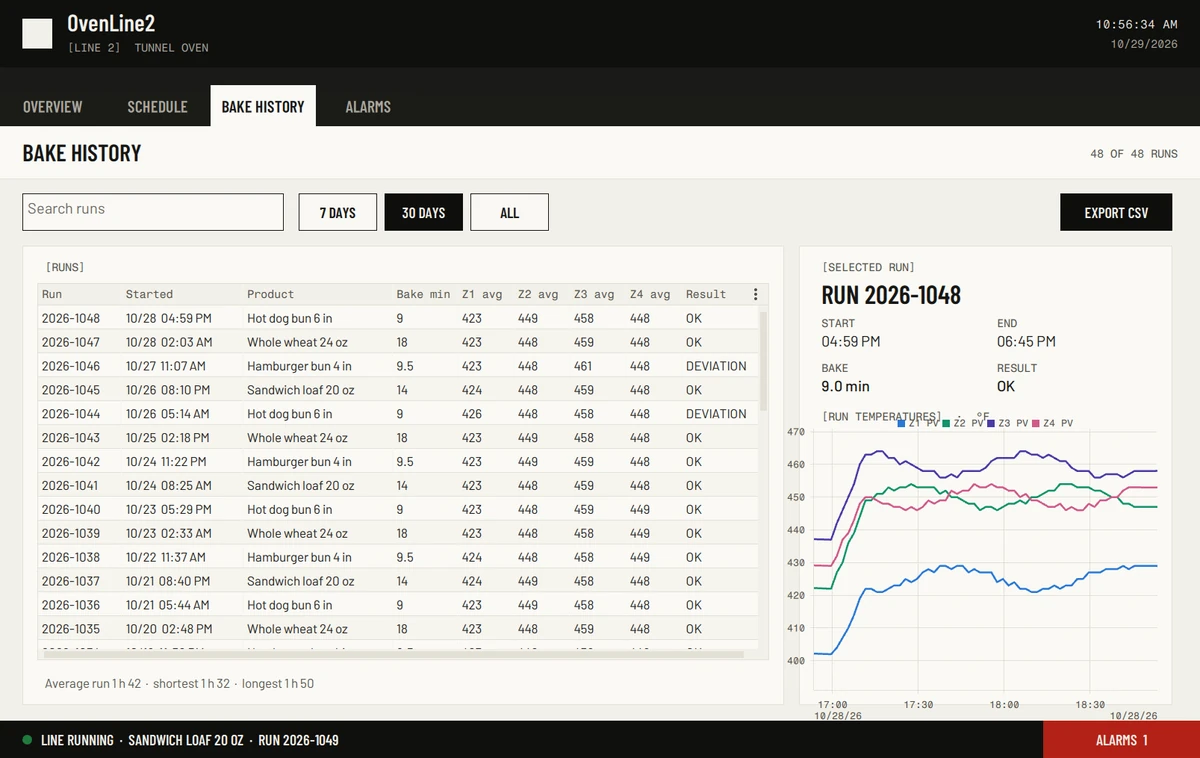Select run 2026-1038 in the table
The height and width of the screenshot is (758, 1200).
tap(399, 558)
